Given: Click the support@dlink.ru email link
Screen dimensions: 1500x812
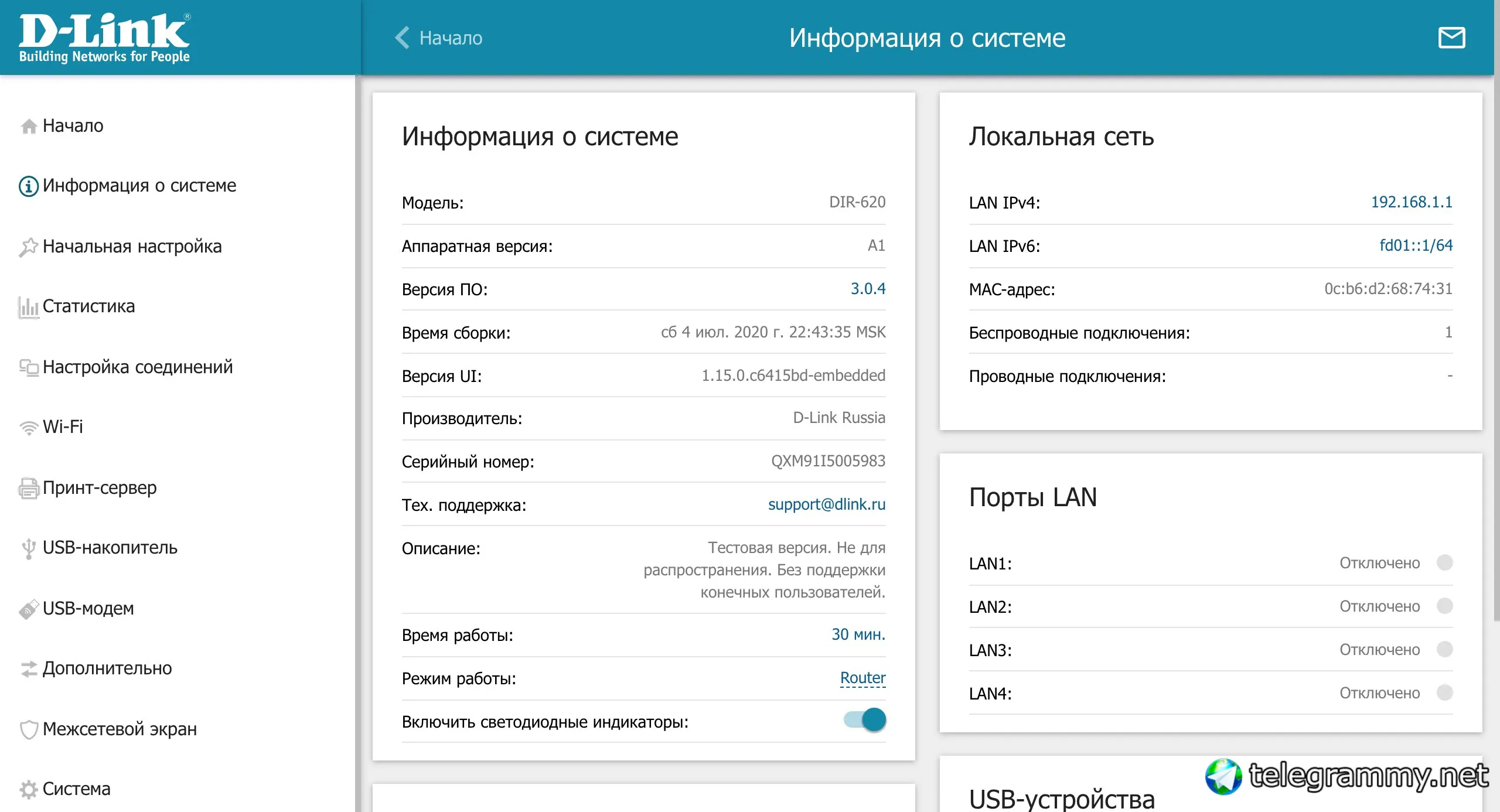Looking at the screenshot, I should point(827,504).
